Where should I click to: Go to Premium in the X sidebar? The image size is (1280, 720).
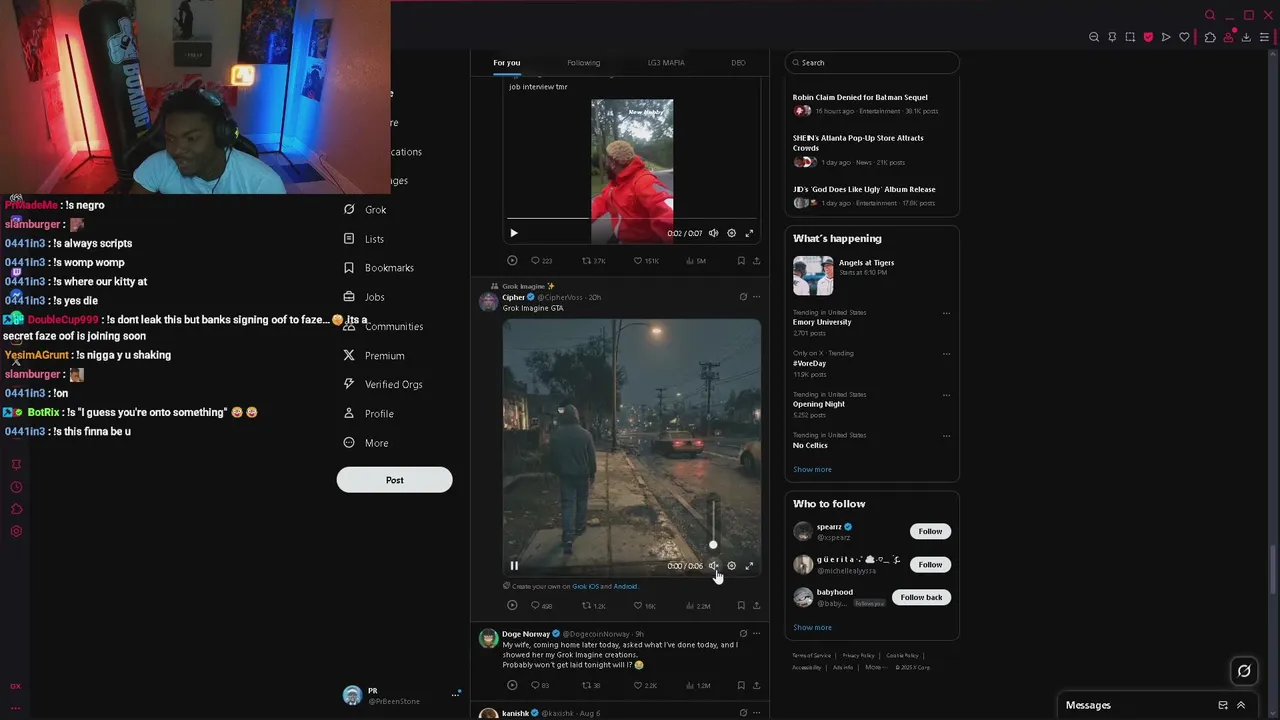click(374, 356)
